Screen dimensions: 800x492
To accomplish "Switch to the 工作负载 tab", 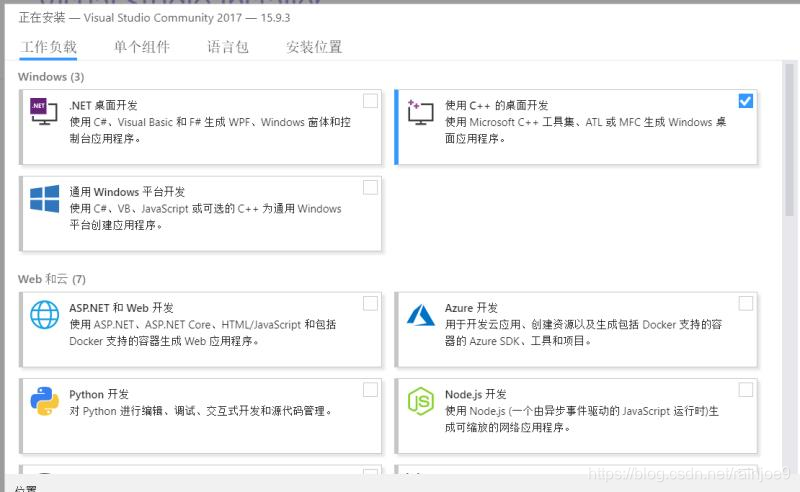I will pos(48,47).
